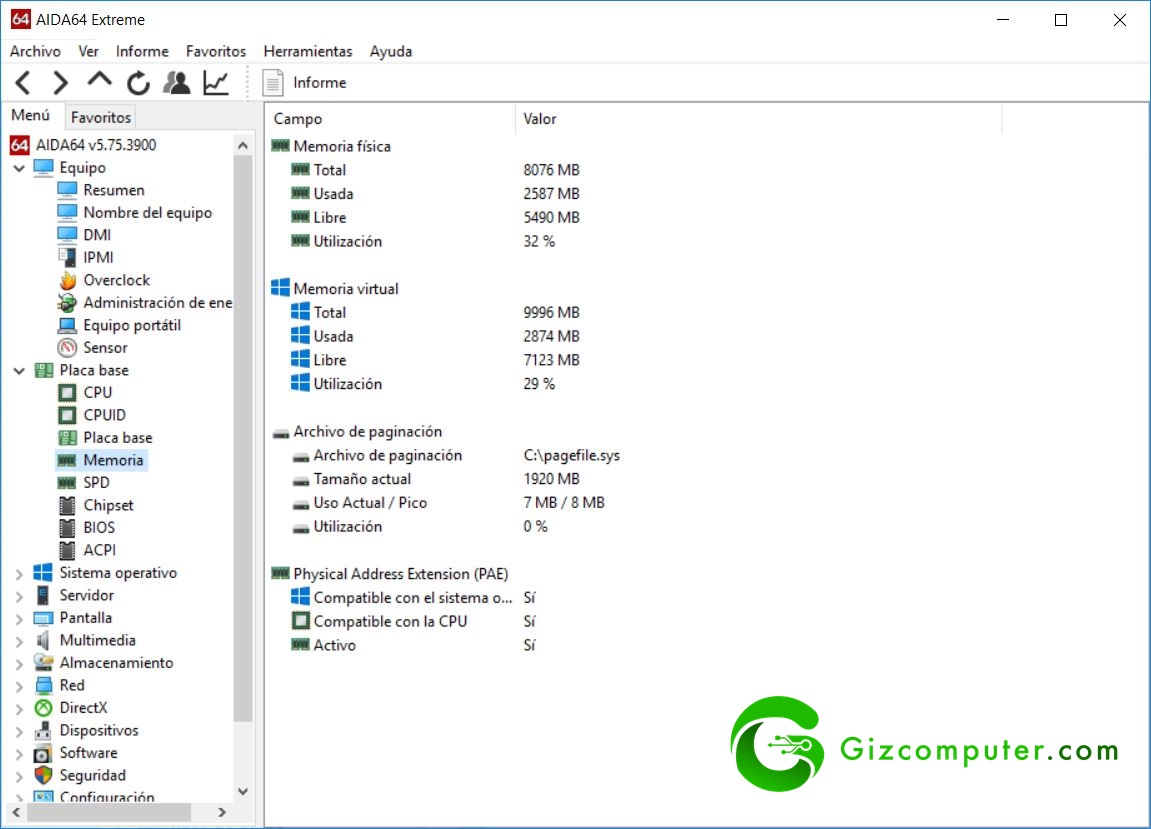
Task: Collapse the Placa base tree node
Action: point(19,371)
